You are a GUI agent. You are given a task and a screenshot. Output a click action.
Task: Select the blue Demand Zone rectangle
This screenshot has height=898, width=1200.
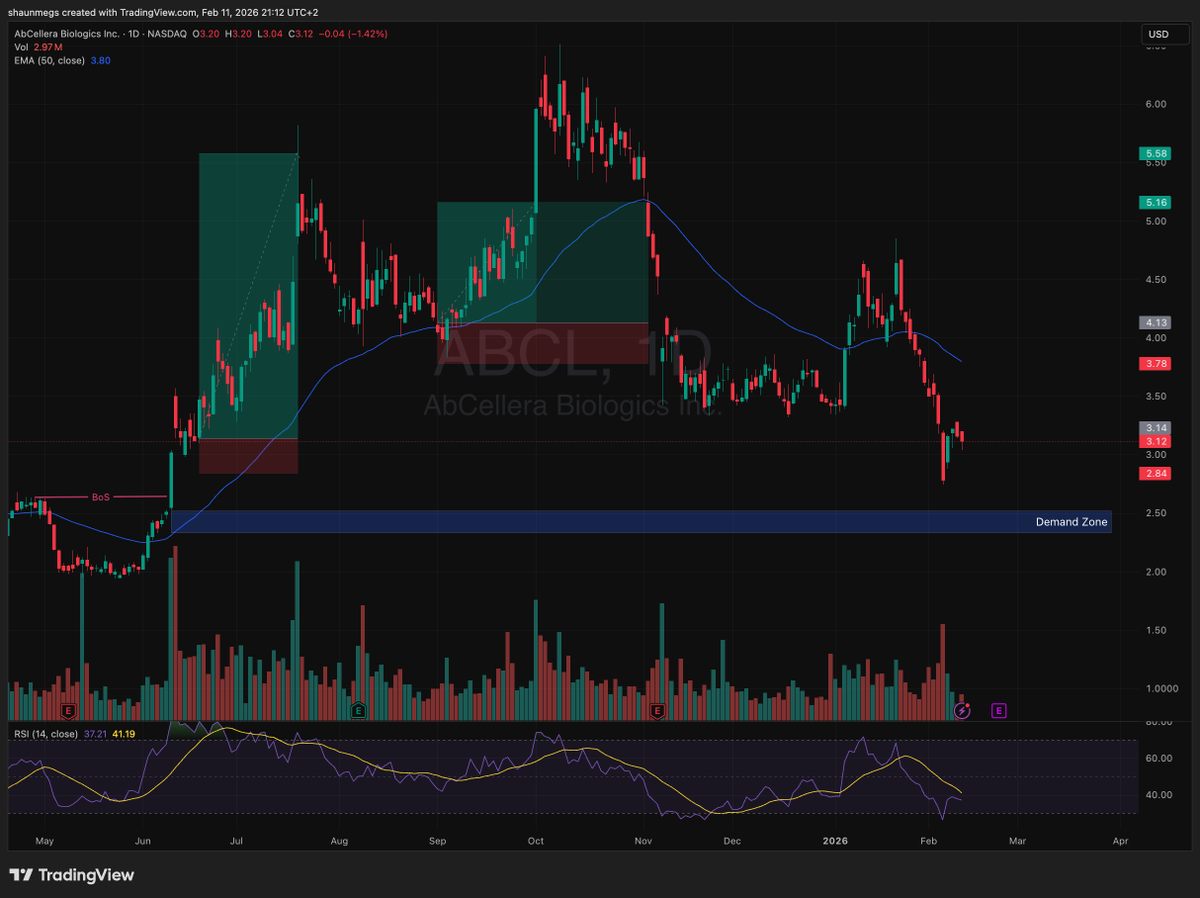click(640, 522)
